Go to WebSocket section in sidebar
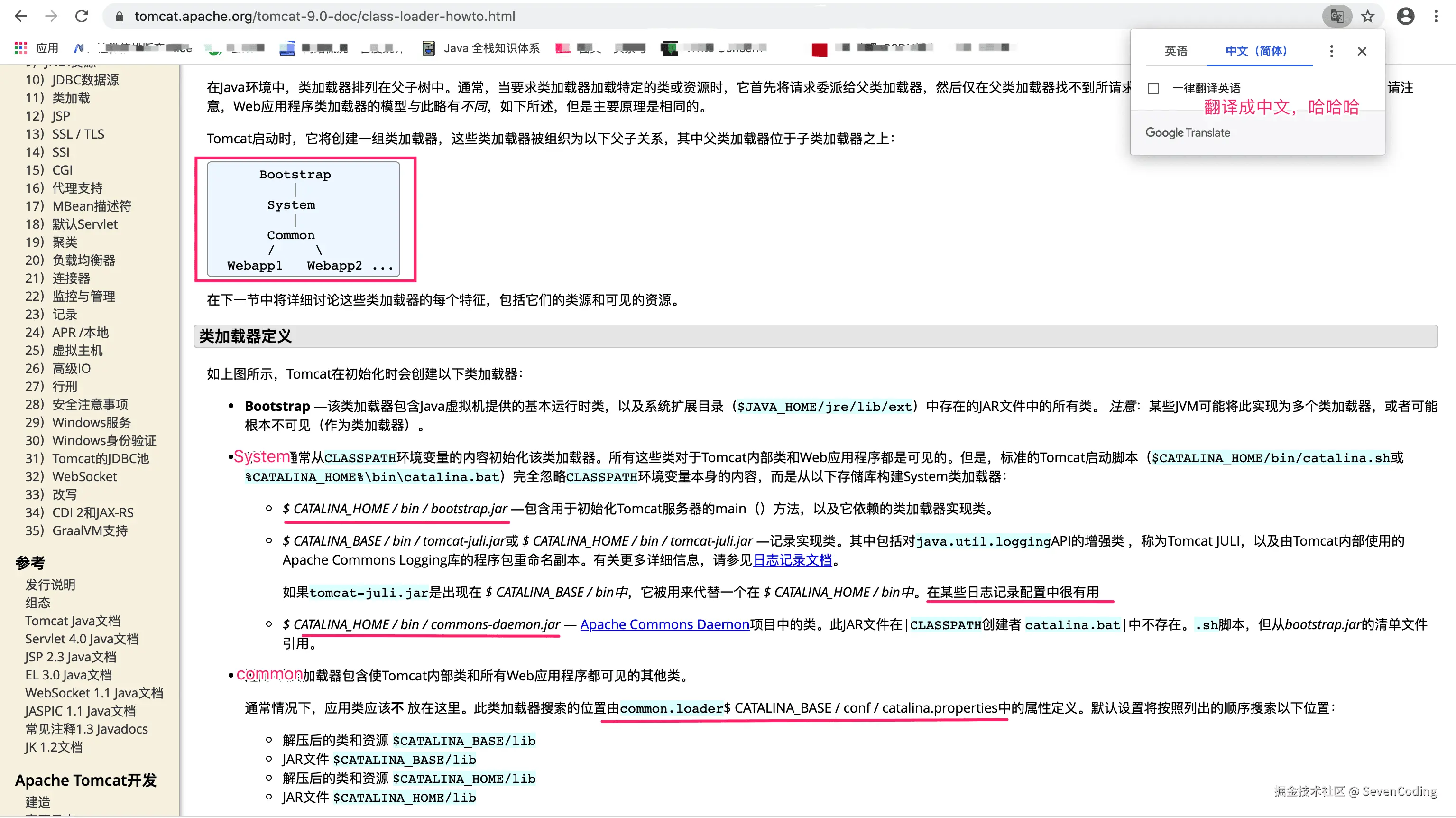 pos(84,476)
